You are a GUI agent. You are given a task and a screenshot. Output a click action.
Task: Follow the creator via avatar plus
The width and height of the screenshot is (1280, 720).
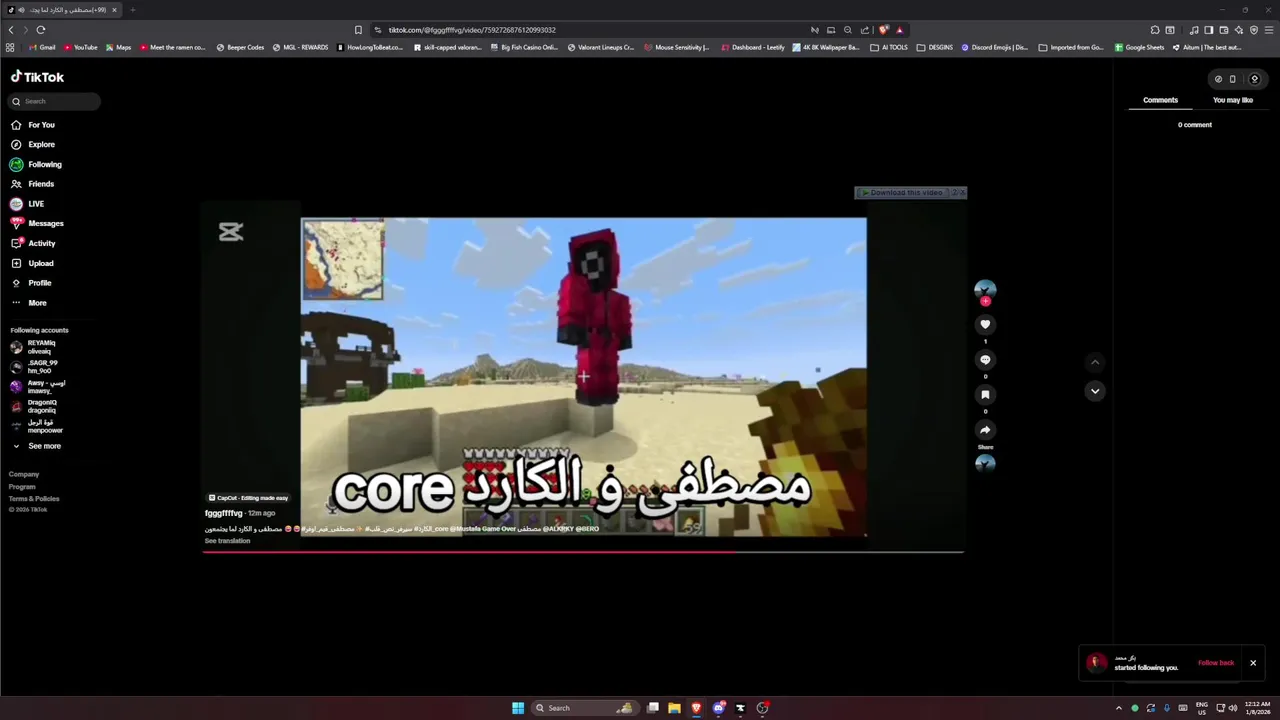point(985,301)
